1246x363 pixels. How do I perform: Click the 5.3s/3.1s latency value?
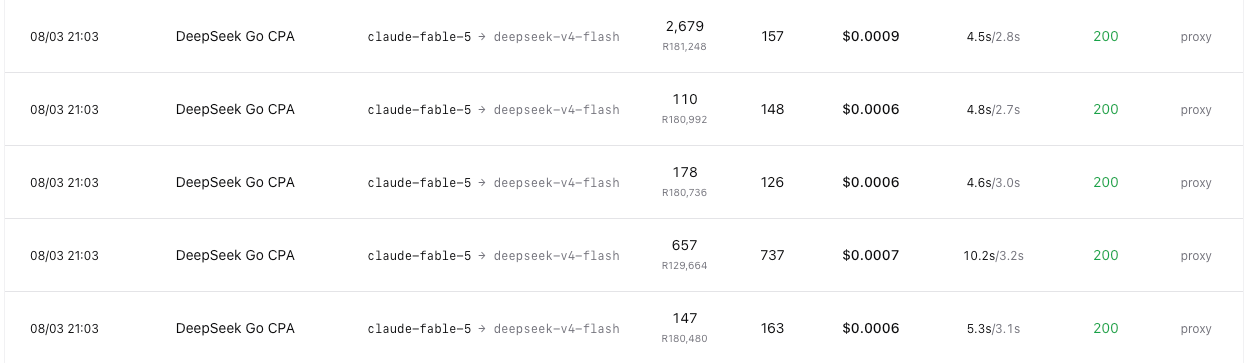point(993,329)
